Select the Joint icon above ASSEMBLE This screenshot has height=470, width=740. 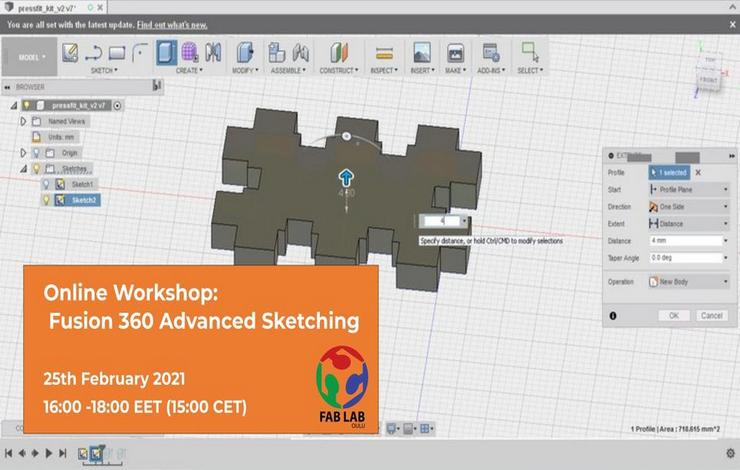tap(300, 53)
